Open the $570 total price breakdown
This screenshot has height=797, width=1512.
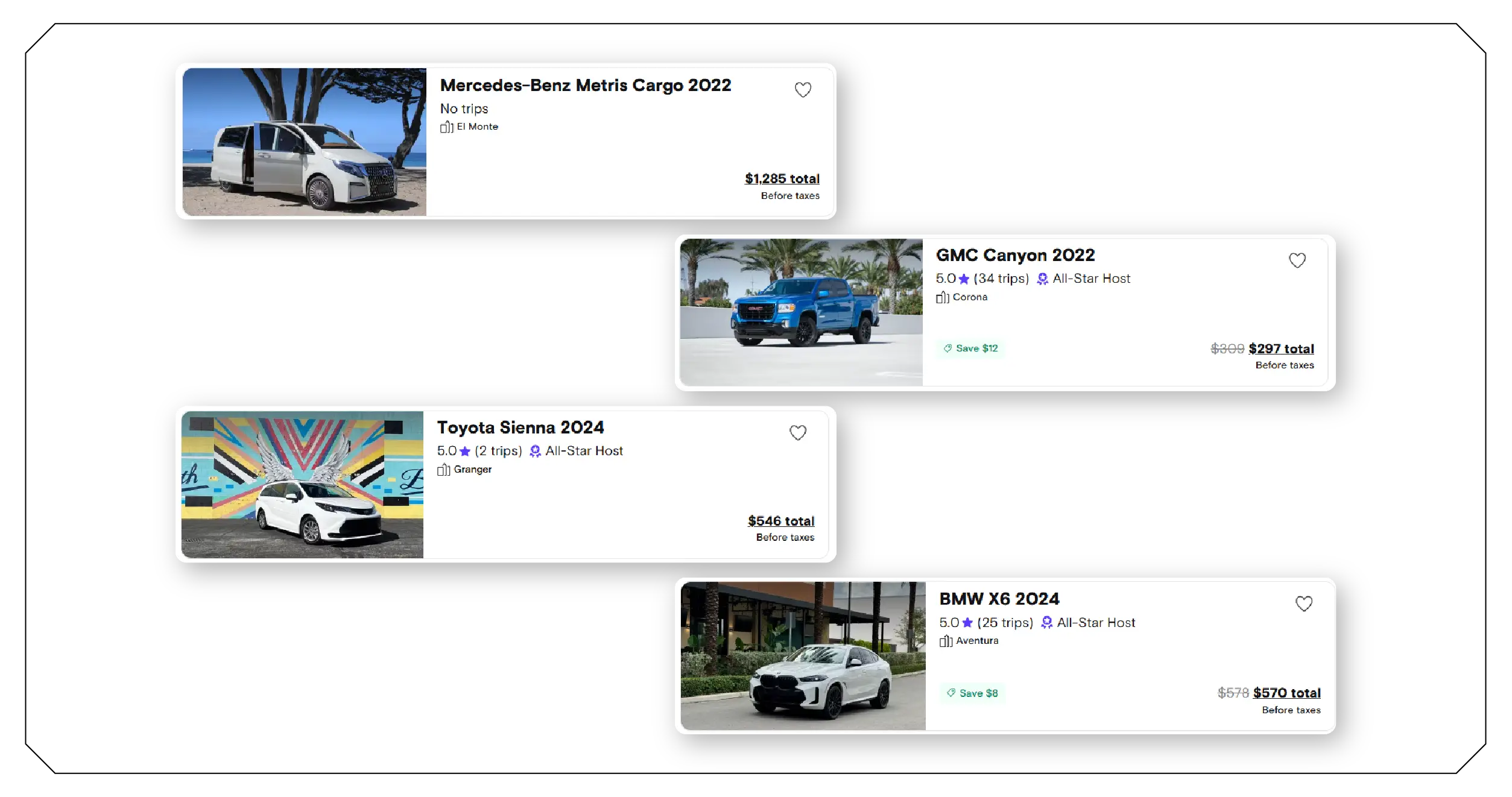pyautogui.click(x=1286, y=693)
